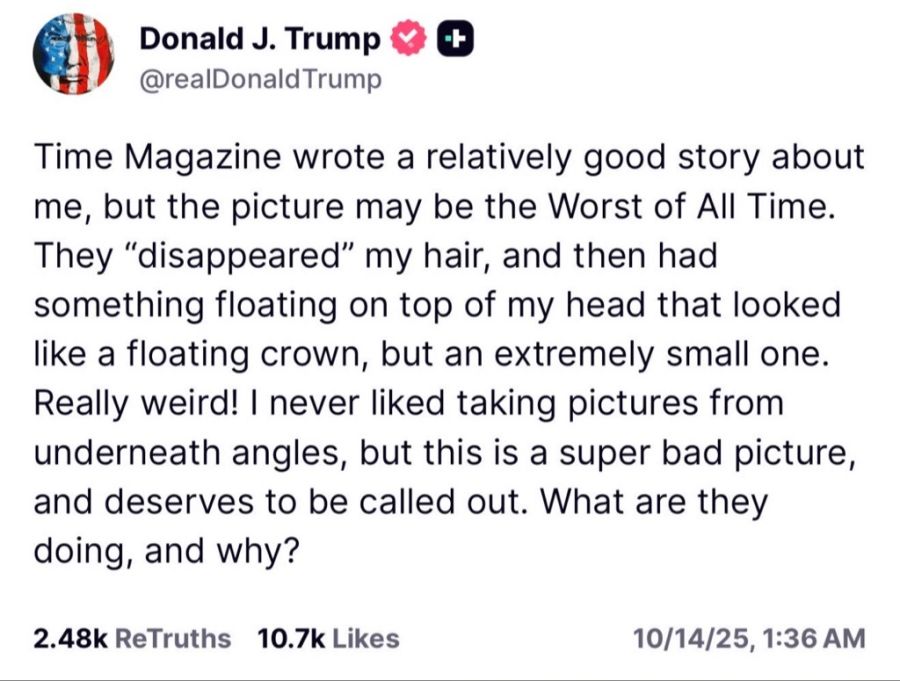Click the final question "doing, and why?"

coord(167,550)
